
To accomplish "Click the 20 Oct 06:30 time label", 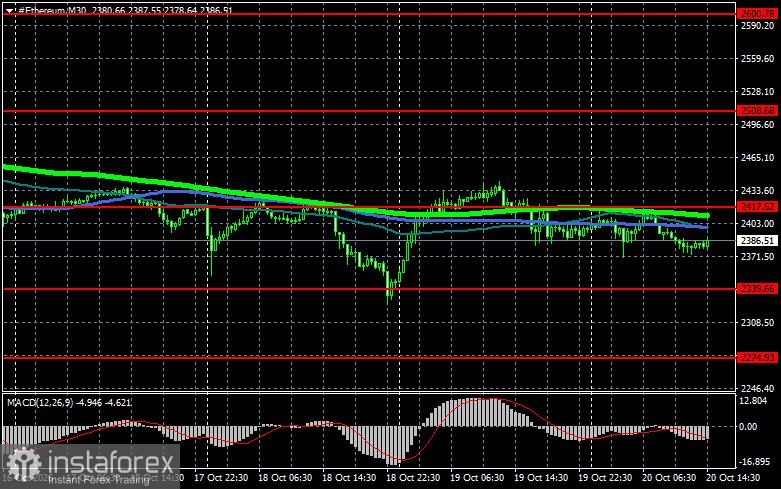I will pos(669,478).
